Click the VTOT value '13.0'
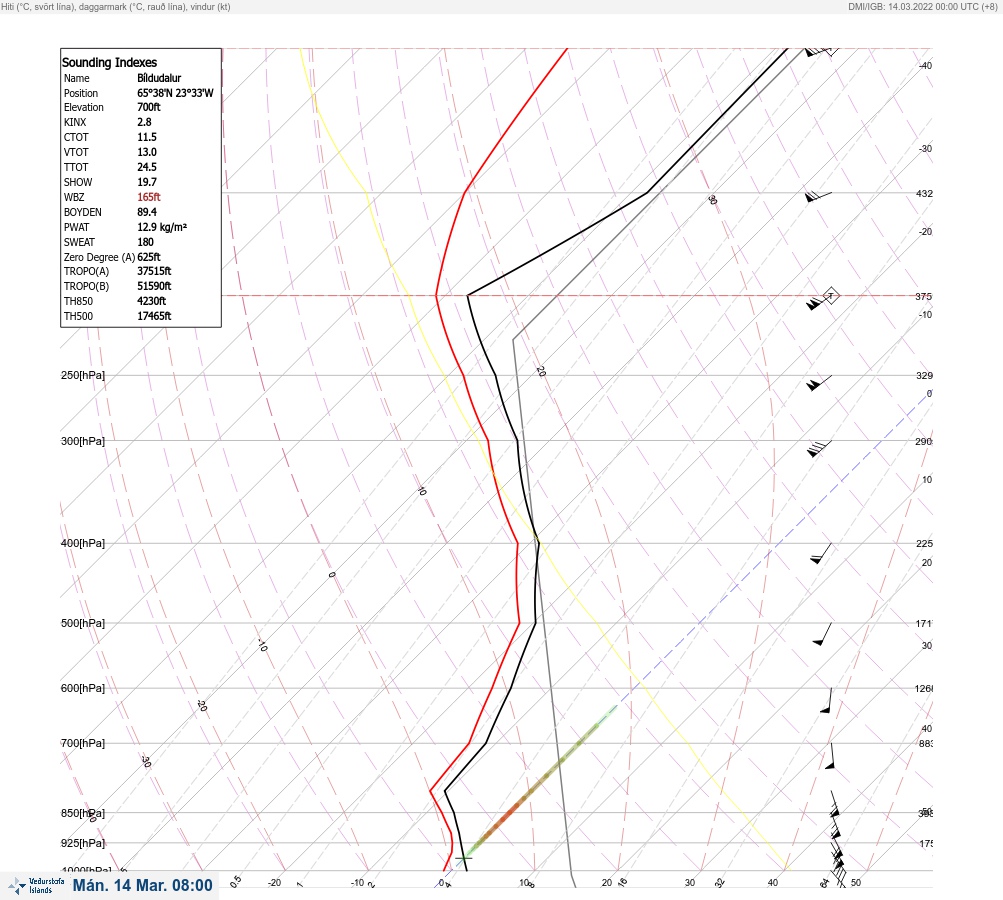 coord(147,152)
